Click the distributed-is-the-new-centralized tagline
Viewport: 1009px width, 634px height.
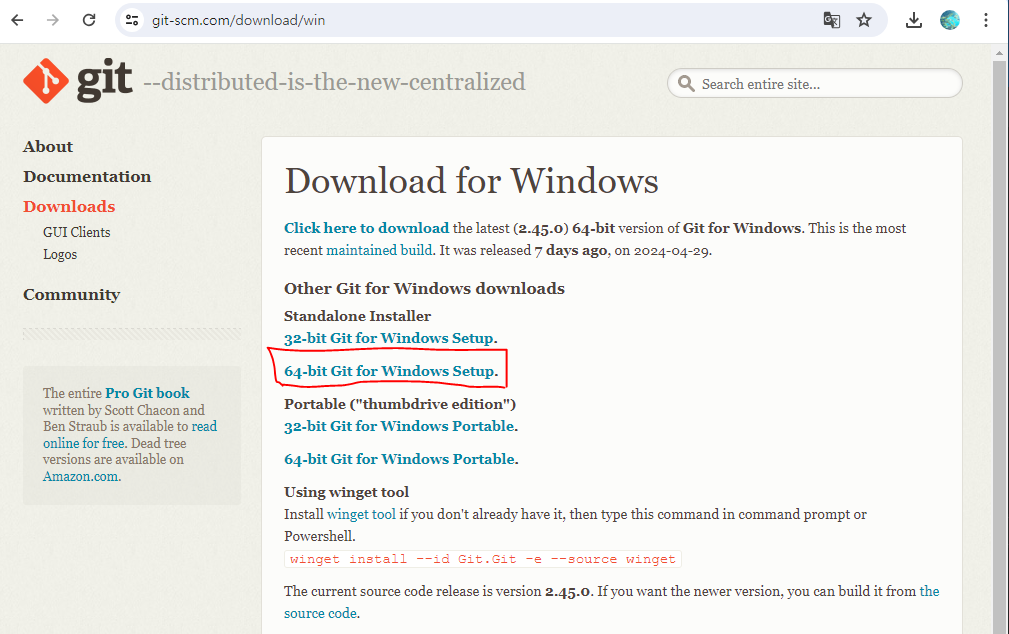coord(334,82)
